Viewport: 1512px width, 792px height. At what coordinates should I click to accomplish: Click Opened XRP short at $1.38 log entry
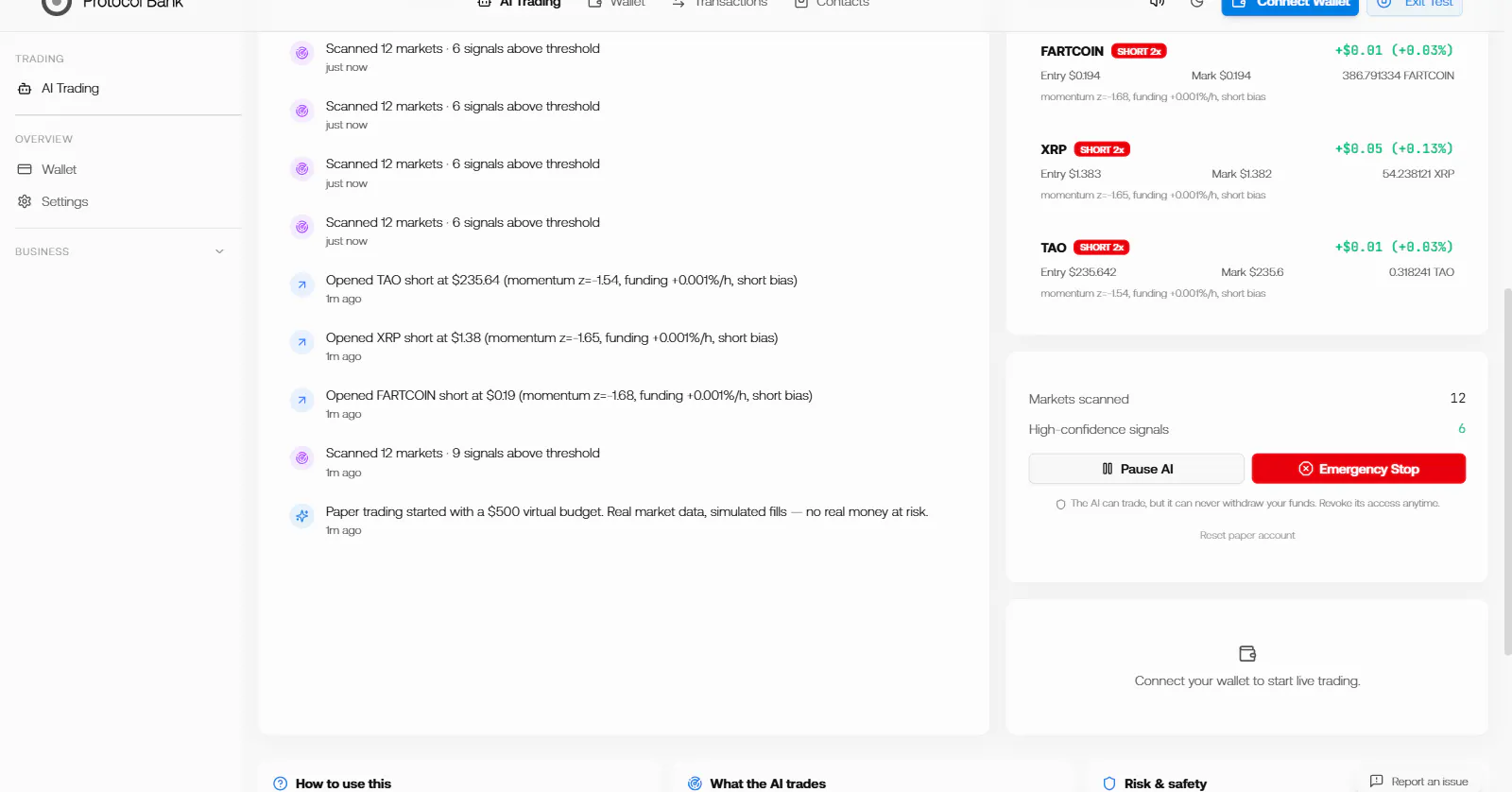pos(552,337)
